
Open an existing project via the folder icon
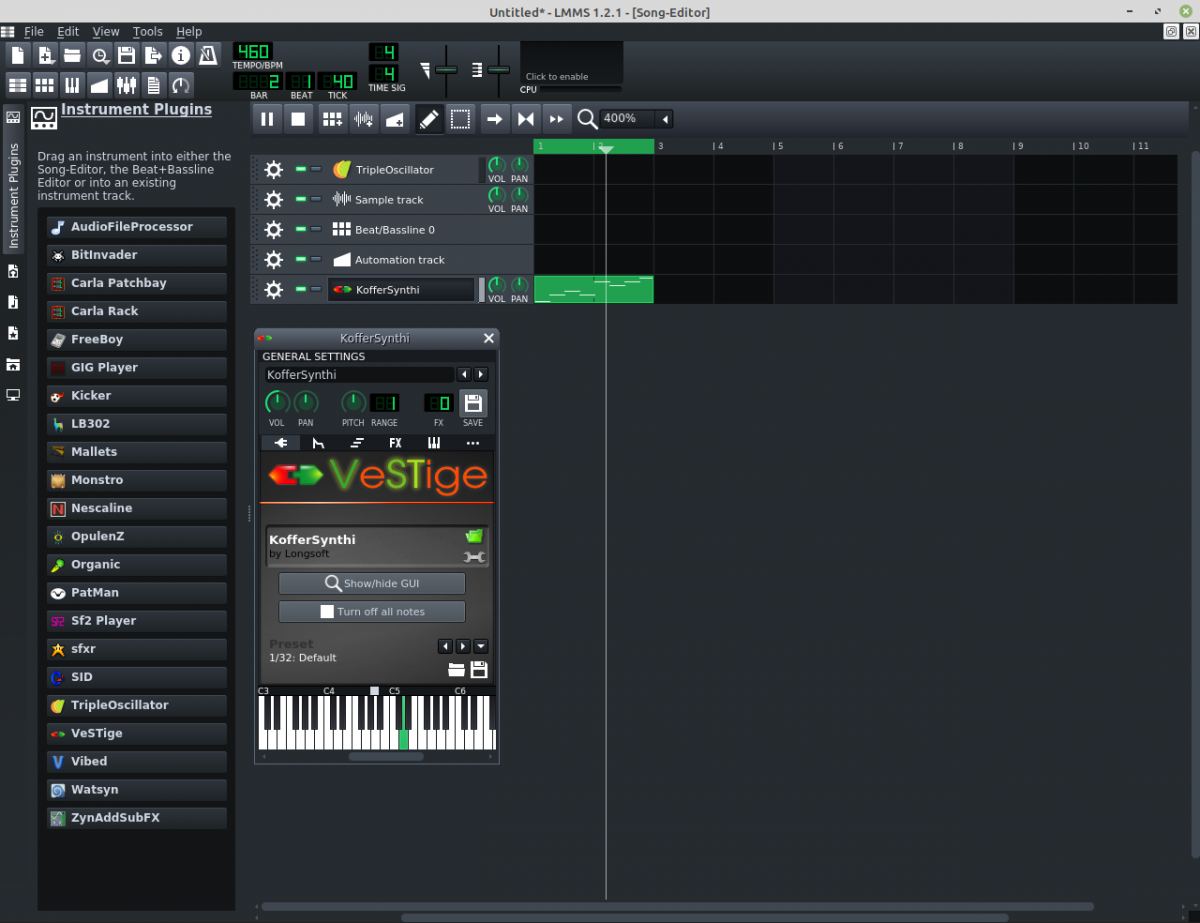(72, 55)
